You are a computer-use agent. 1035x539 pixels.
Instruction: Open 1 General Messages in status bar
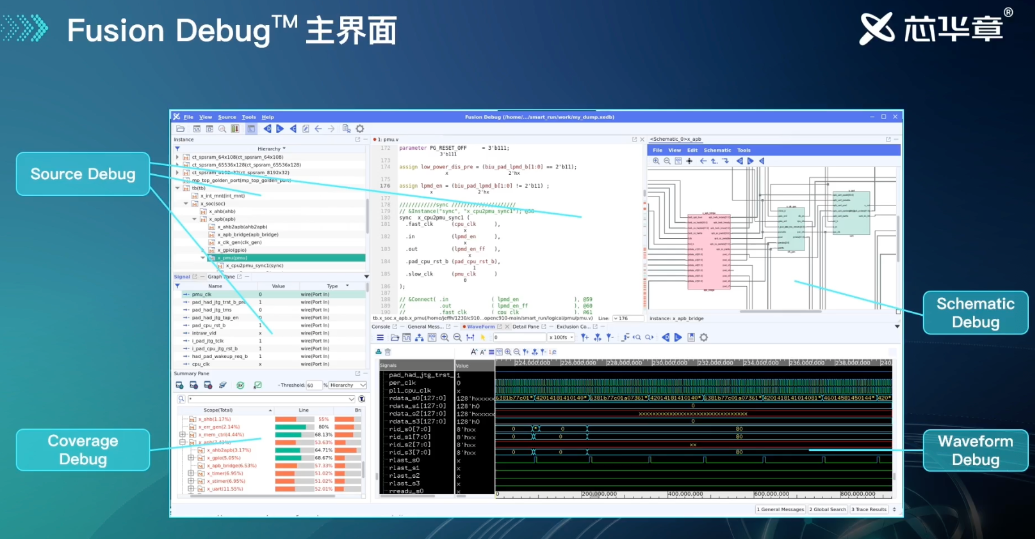[780, 509]
